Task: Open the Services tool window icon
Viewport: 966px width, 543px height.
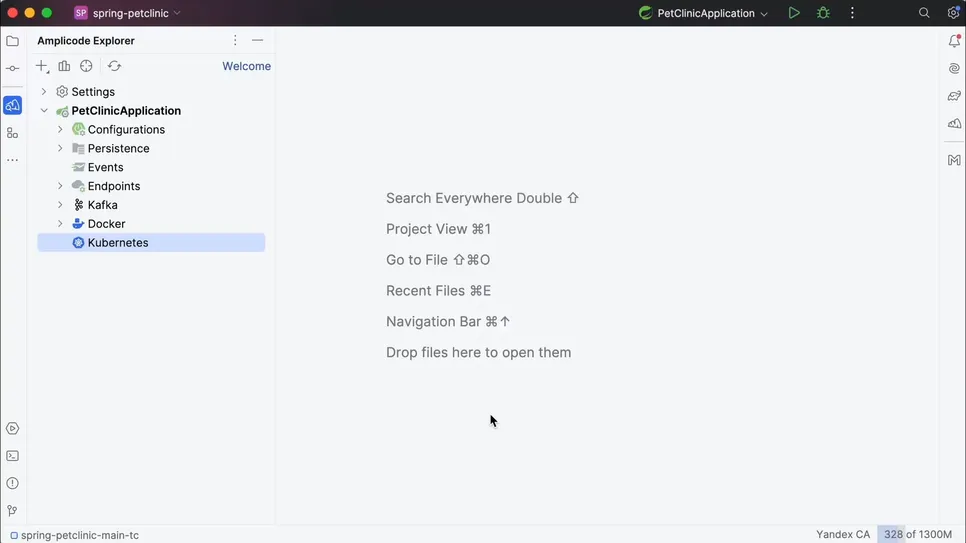Action: tap(12, 428)
